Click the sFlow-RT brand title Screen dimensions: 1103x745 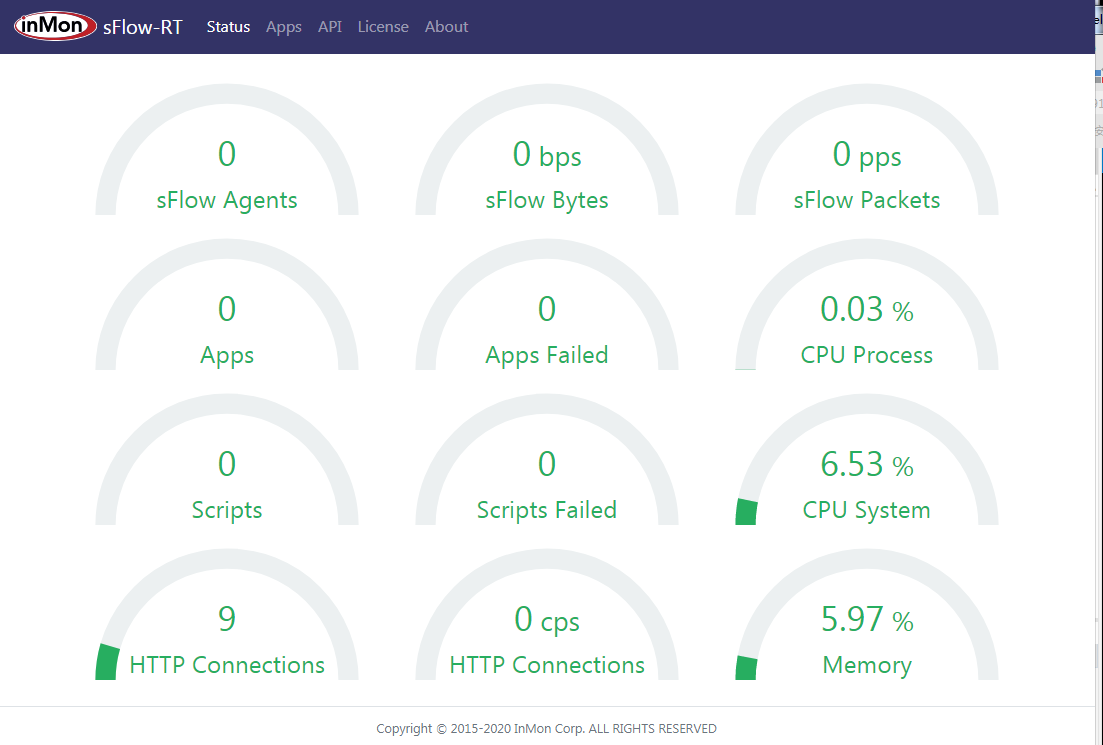coord(140,27)
